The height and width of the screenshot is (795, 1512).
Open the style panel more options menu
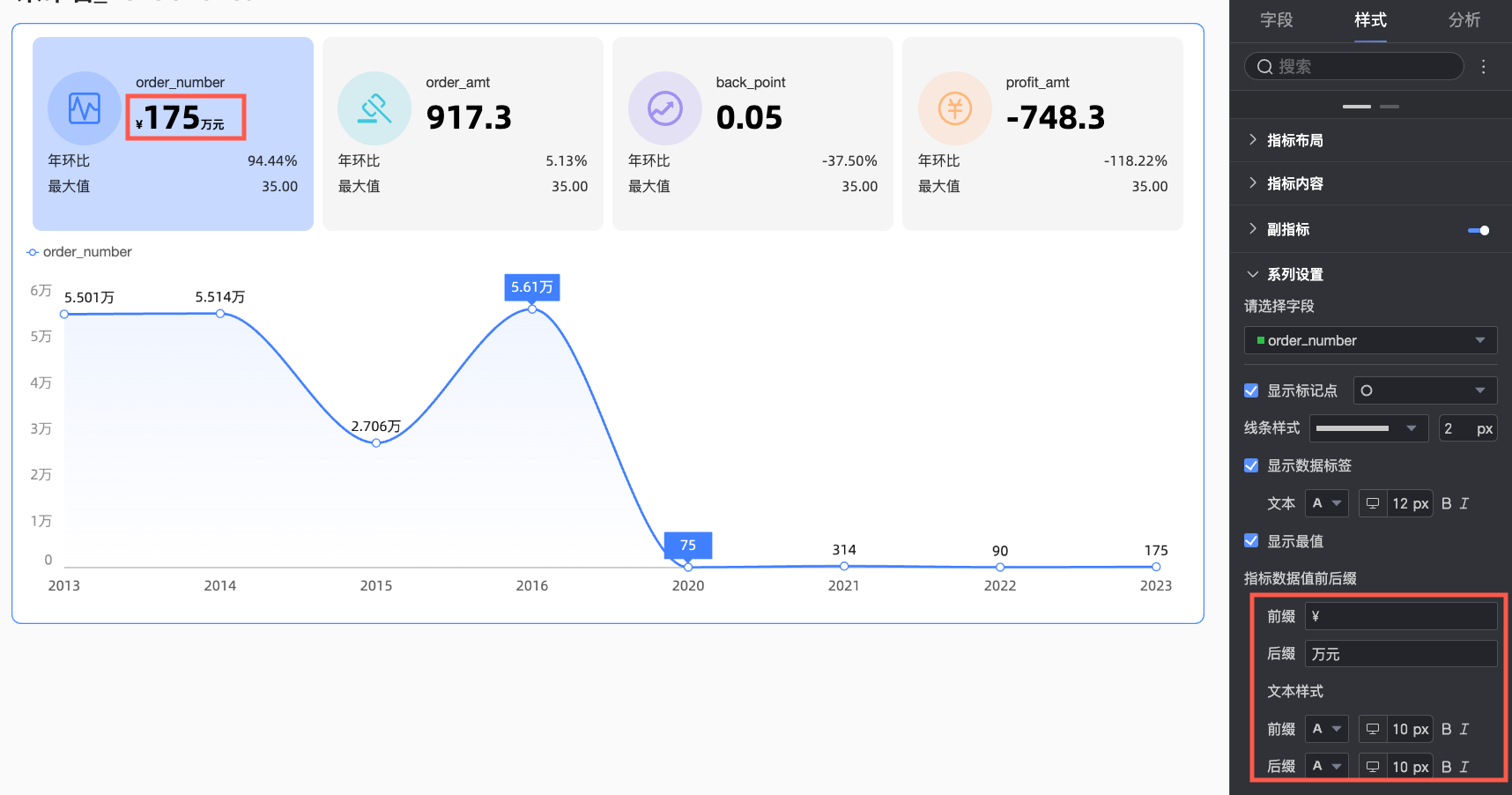(1484, 67)
